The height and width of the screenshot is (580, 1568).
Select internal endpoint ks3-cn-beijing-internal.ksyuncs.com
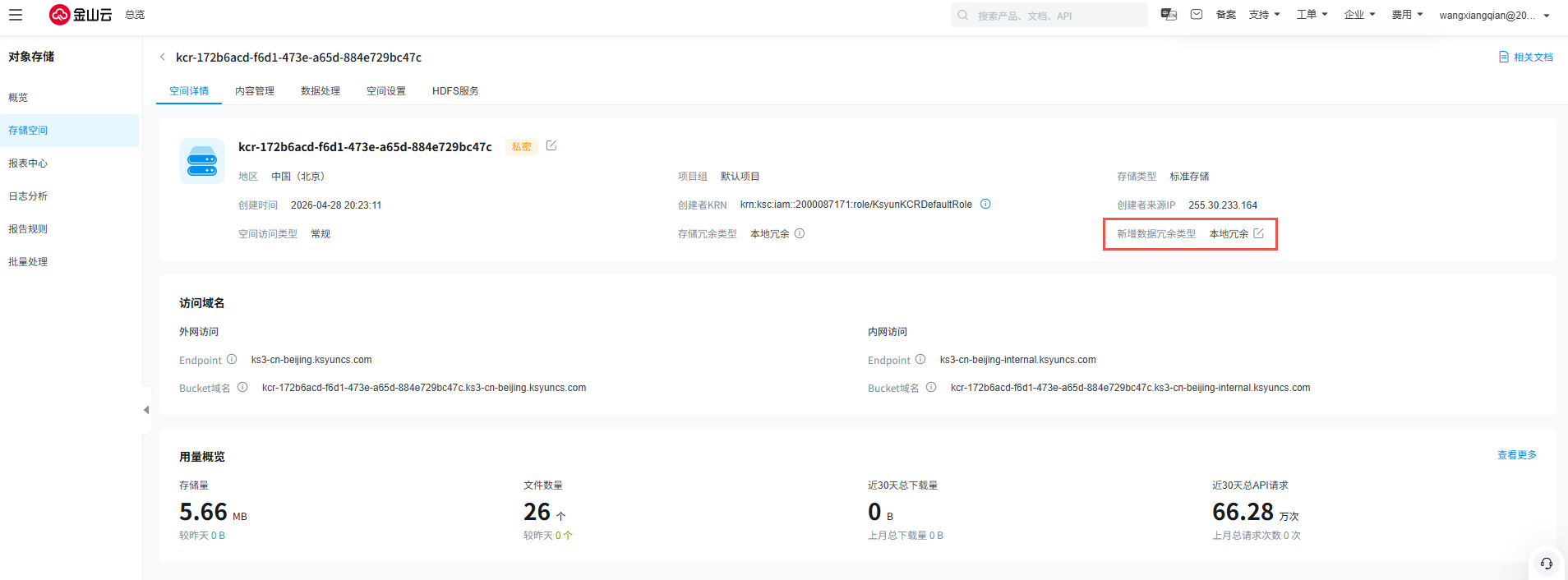(x=1018, y=360)
